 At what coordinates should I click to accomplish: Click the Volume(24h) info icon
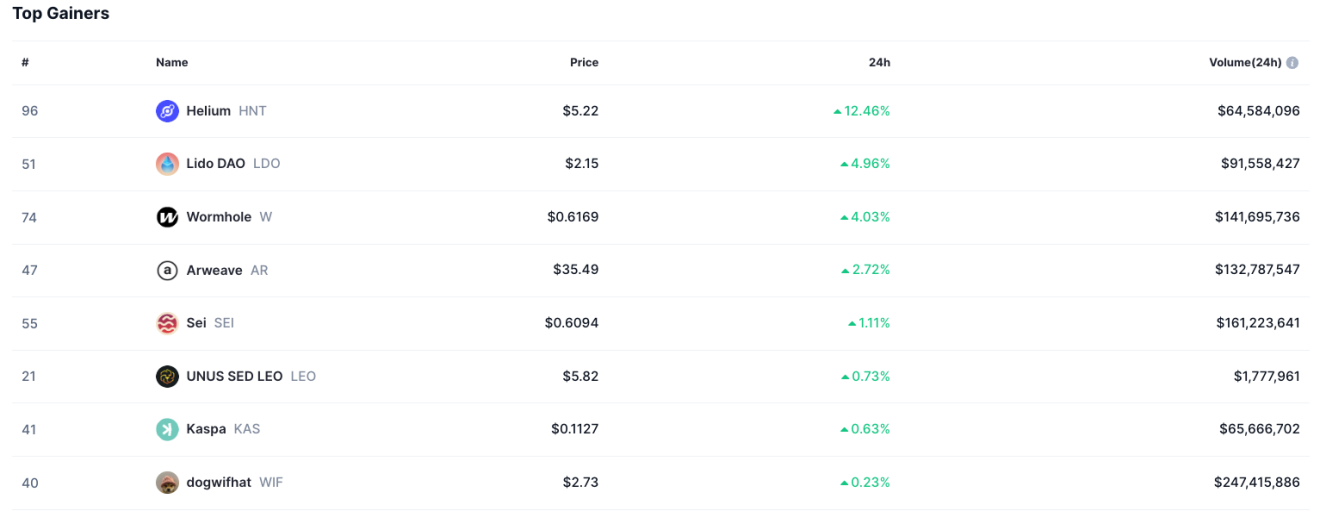(1292, 63)
